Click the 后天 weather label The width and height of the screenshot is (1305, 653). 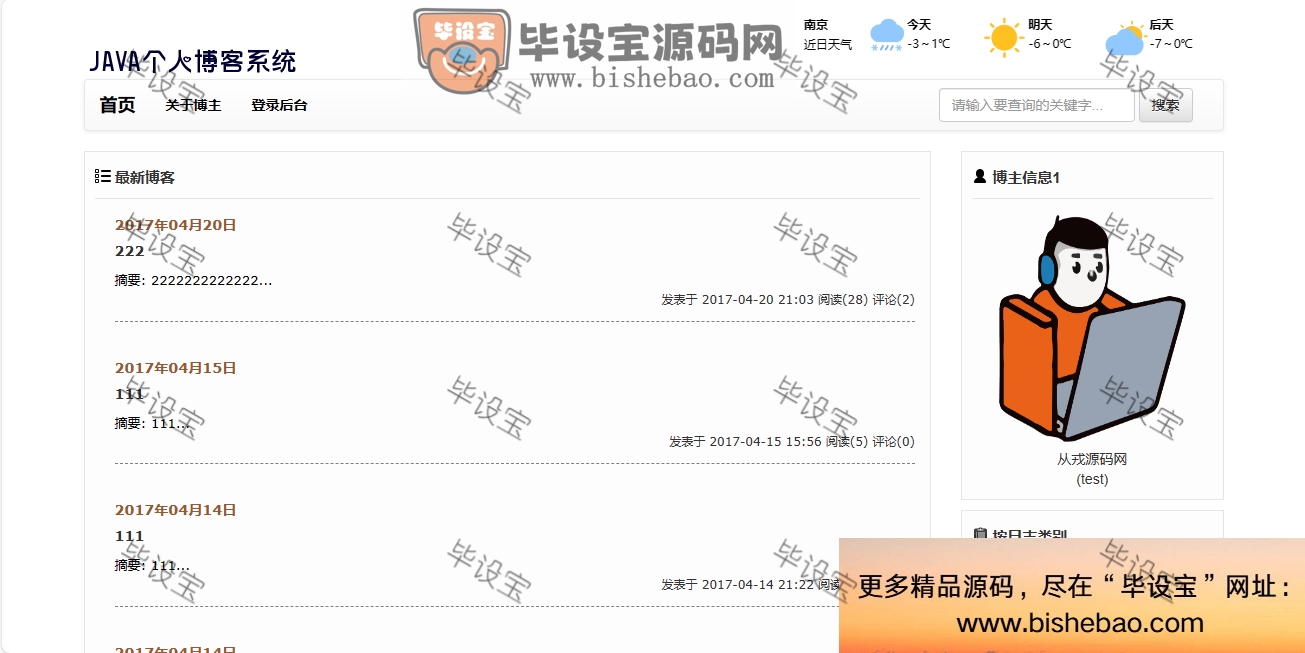pos(1161,24)
